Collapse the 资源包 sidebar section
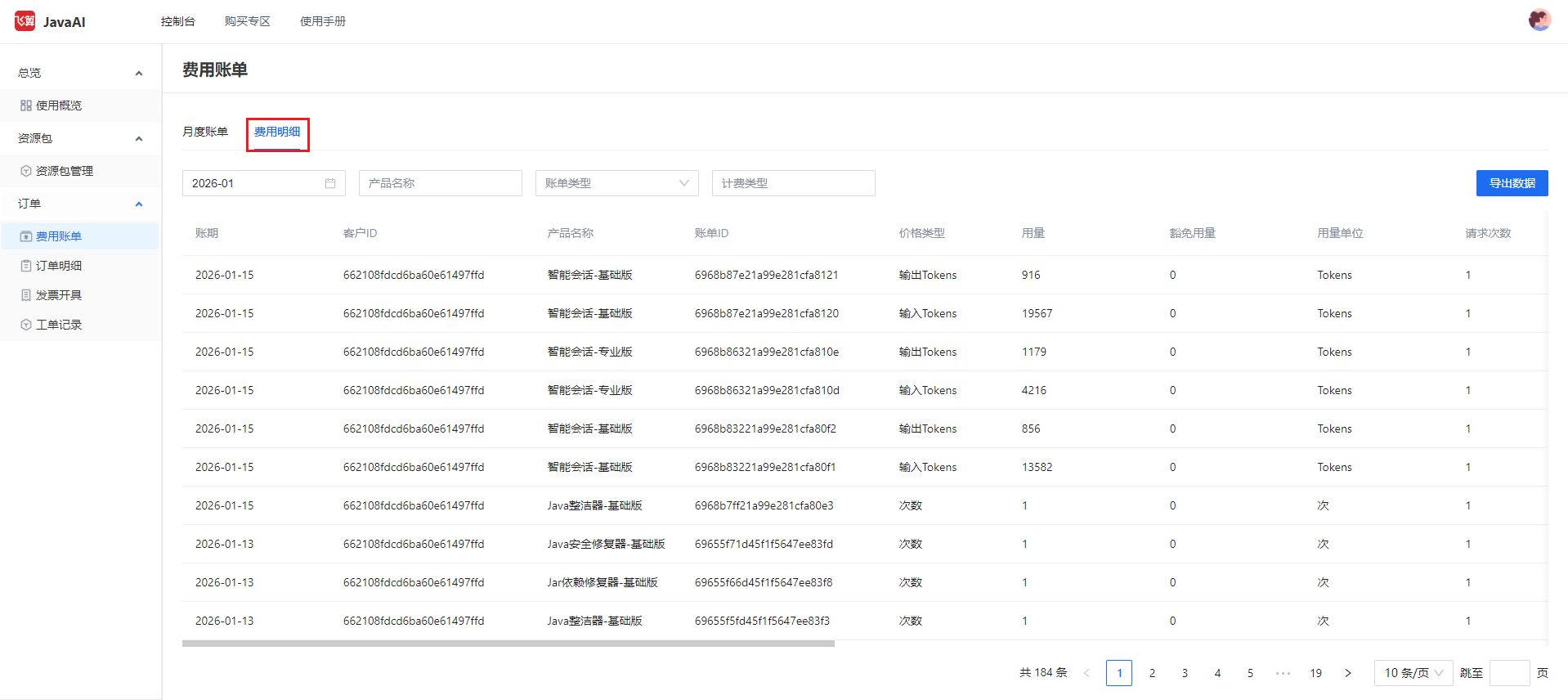The width and height of the screenshot is (1568, 700). (x=139, y=139)
